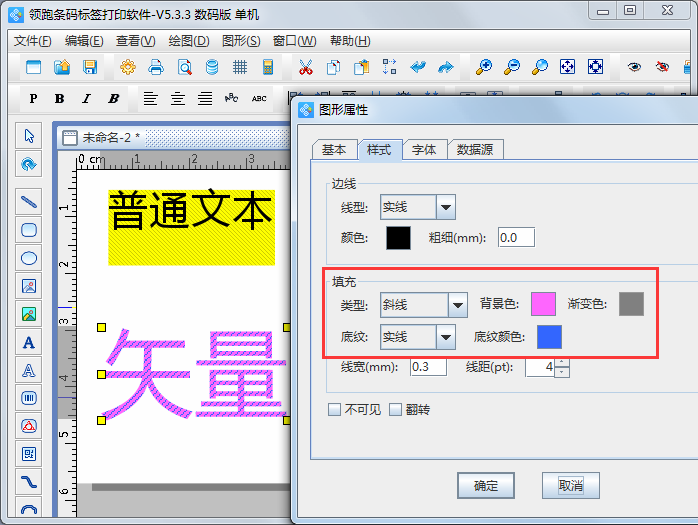Open the 绘图(D) menu
Image resolution: width=698 pixels, height=525 pixels.
(188, 41)
